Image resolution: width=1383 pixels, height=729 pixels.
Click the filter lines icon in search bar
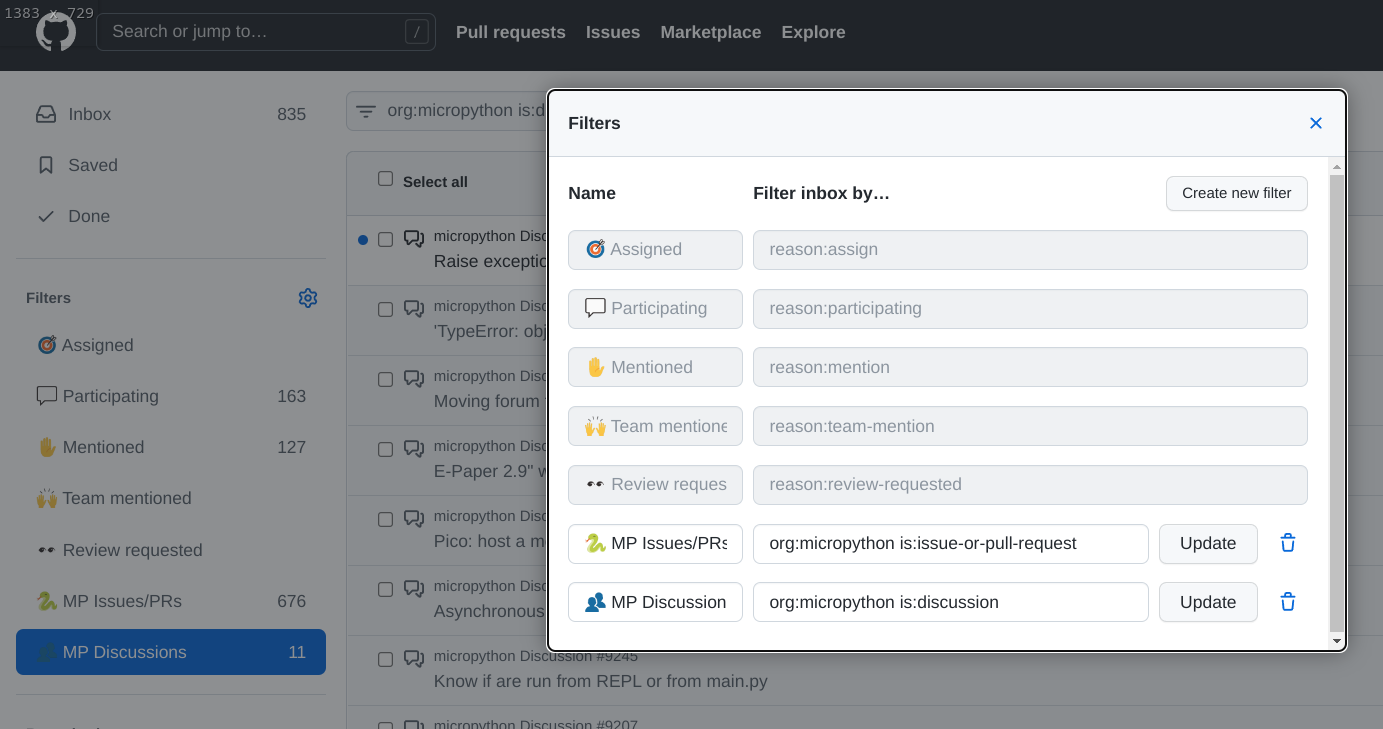[366, 112]
